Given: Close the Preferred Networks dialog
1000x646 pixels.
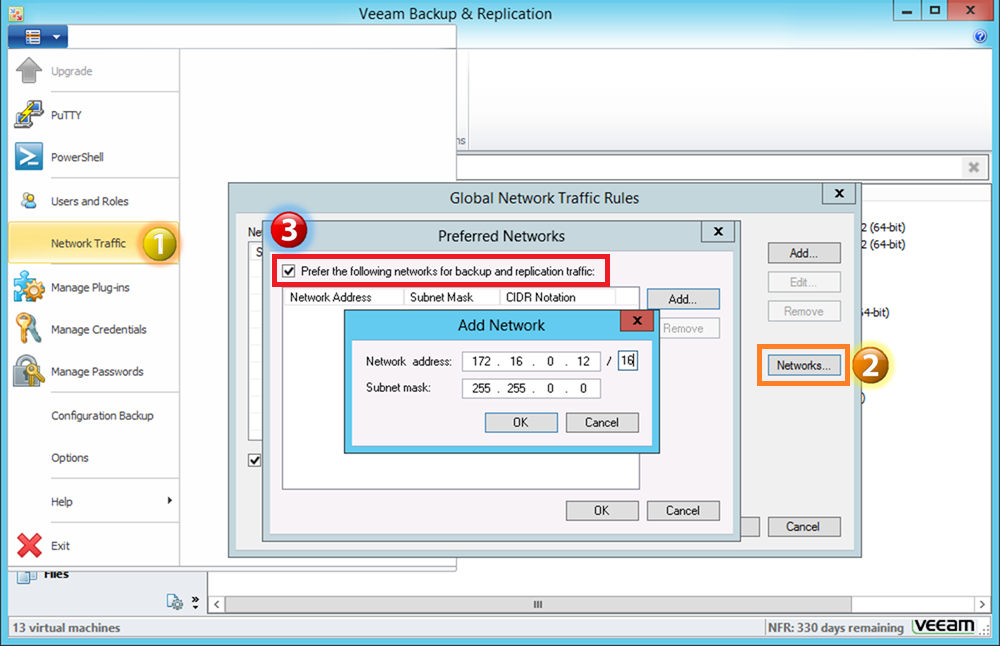Looking at the screenshot, I should click(718, 231).
